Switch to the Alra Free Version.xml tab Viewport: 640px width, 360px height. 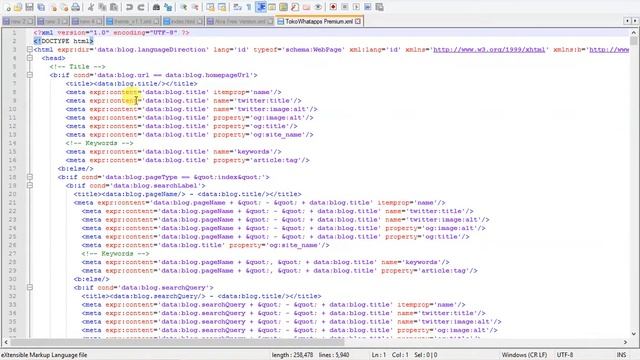coord(240,21)
